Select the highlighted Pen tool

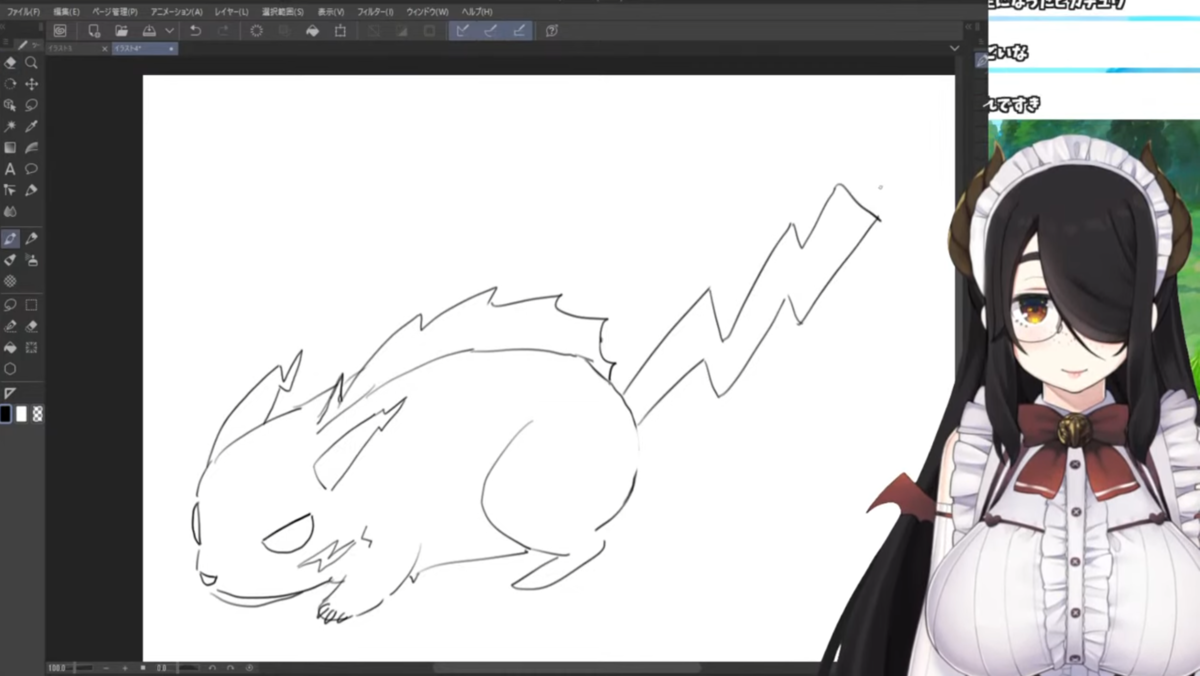(x=10, y=239)
